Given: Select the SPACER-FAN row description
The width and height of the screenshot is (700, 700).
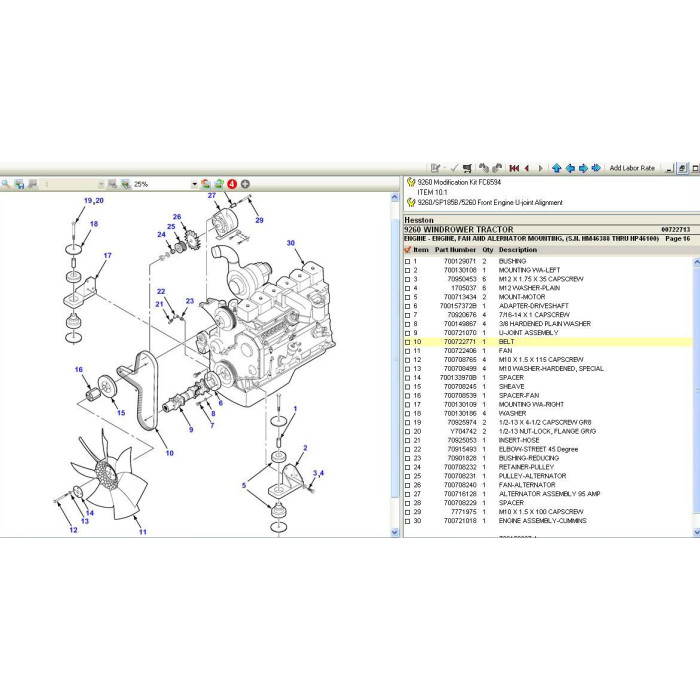Looking at the screenshot, I should (519, 396).
